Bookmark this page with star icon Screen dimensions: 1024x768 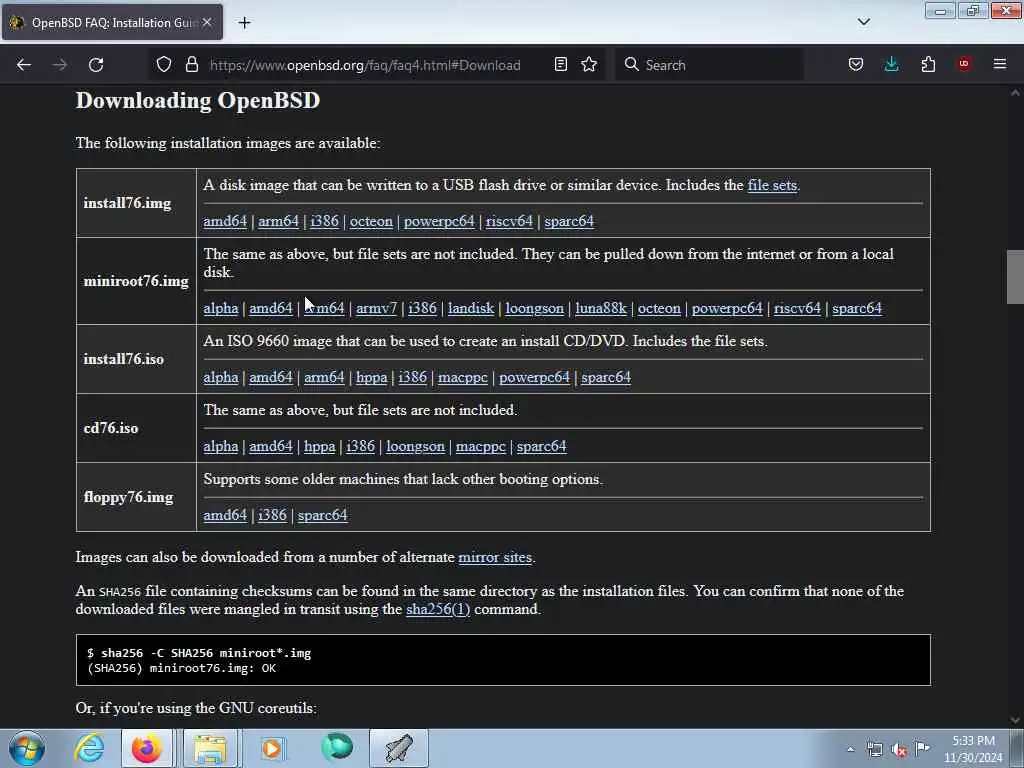coord(589,65)
